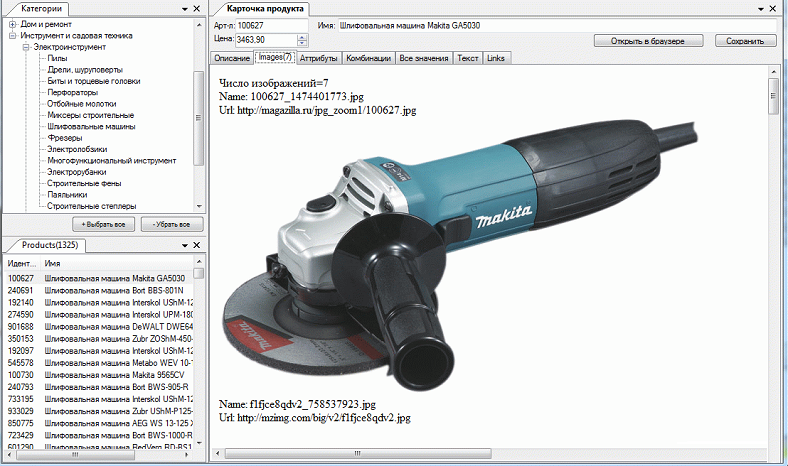Switch to the Images(7) tab

[x=275, y=57]
